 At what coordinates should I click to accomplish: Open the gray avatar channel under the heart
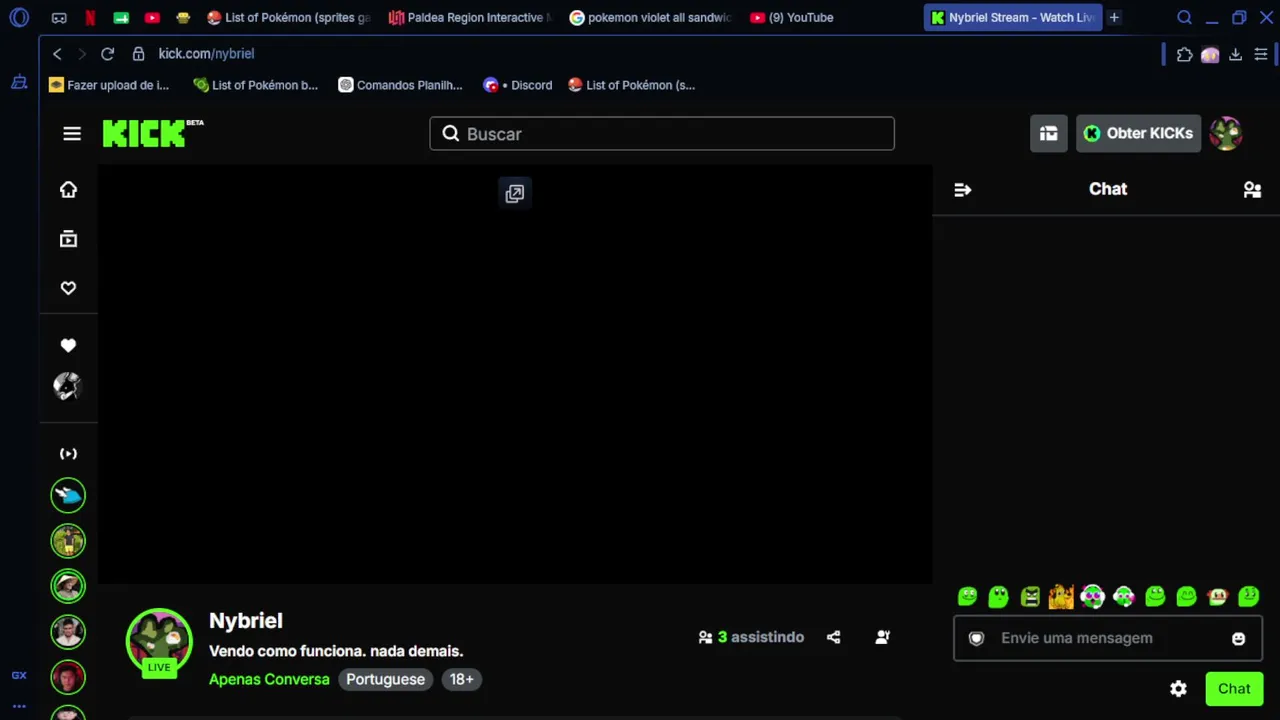coord(68,387)
